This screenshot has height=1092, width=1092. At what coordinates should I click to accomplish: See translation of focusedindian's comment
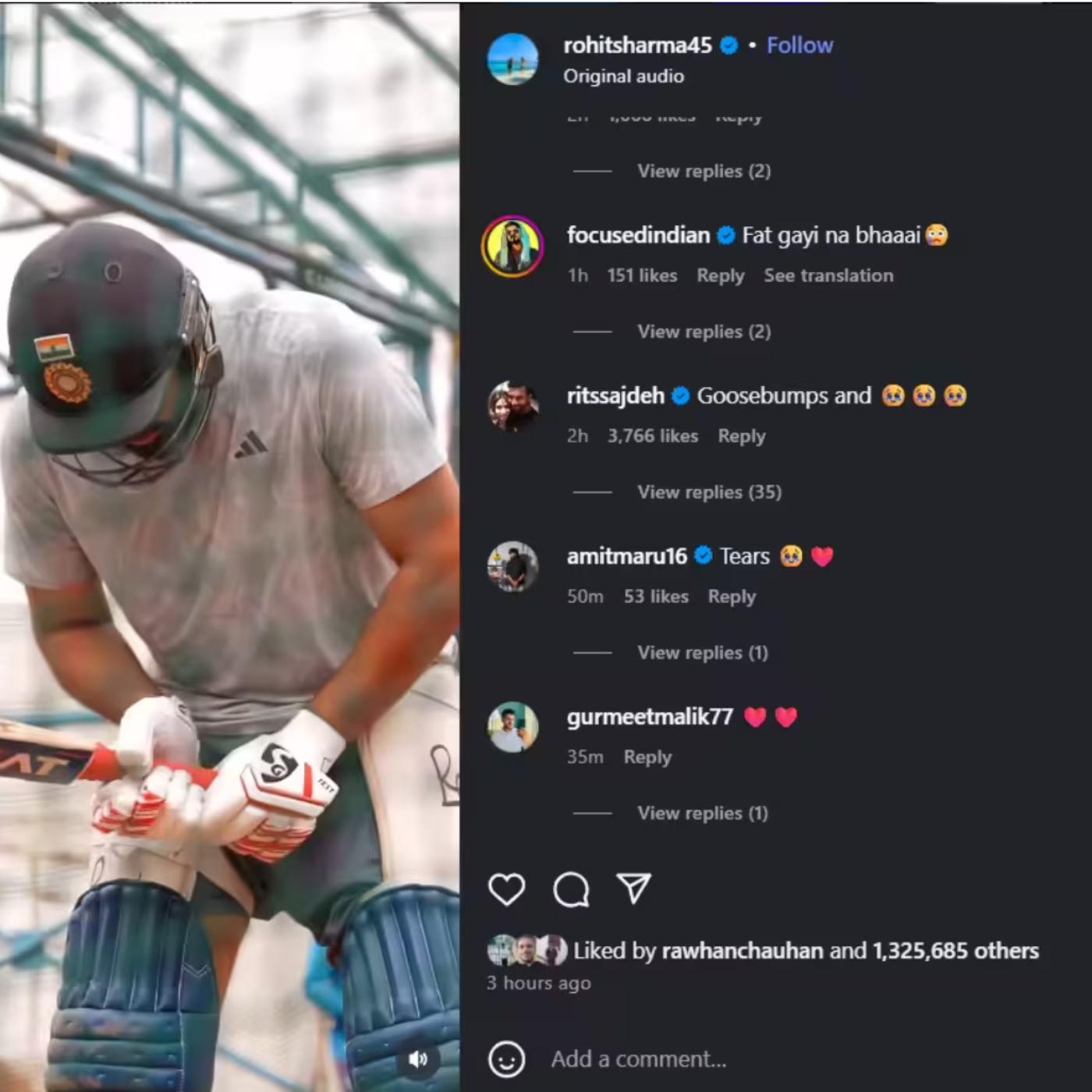pos(828,275)
